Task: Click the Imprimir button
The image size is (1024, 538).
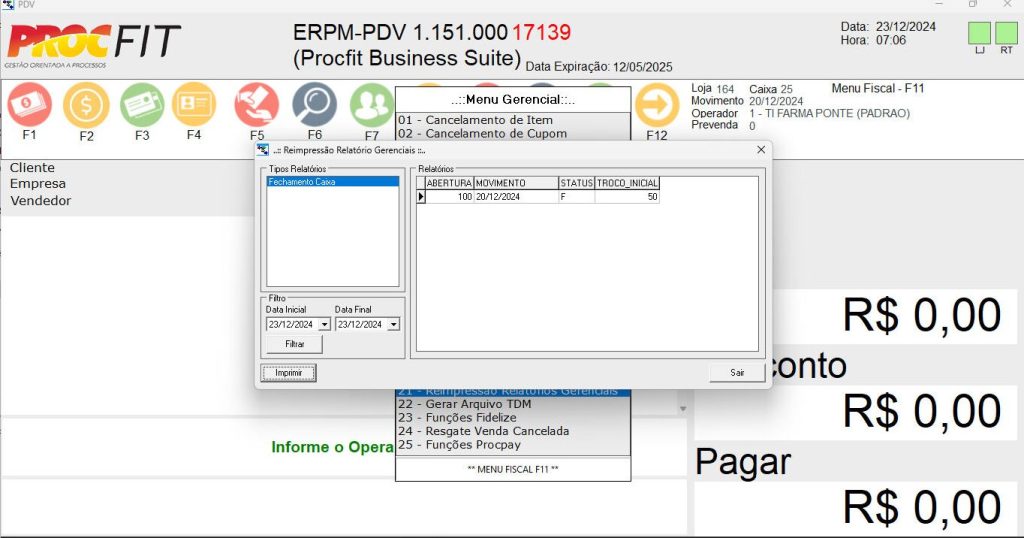Action: tap(289, 373)
